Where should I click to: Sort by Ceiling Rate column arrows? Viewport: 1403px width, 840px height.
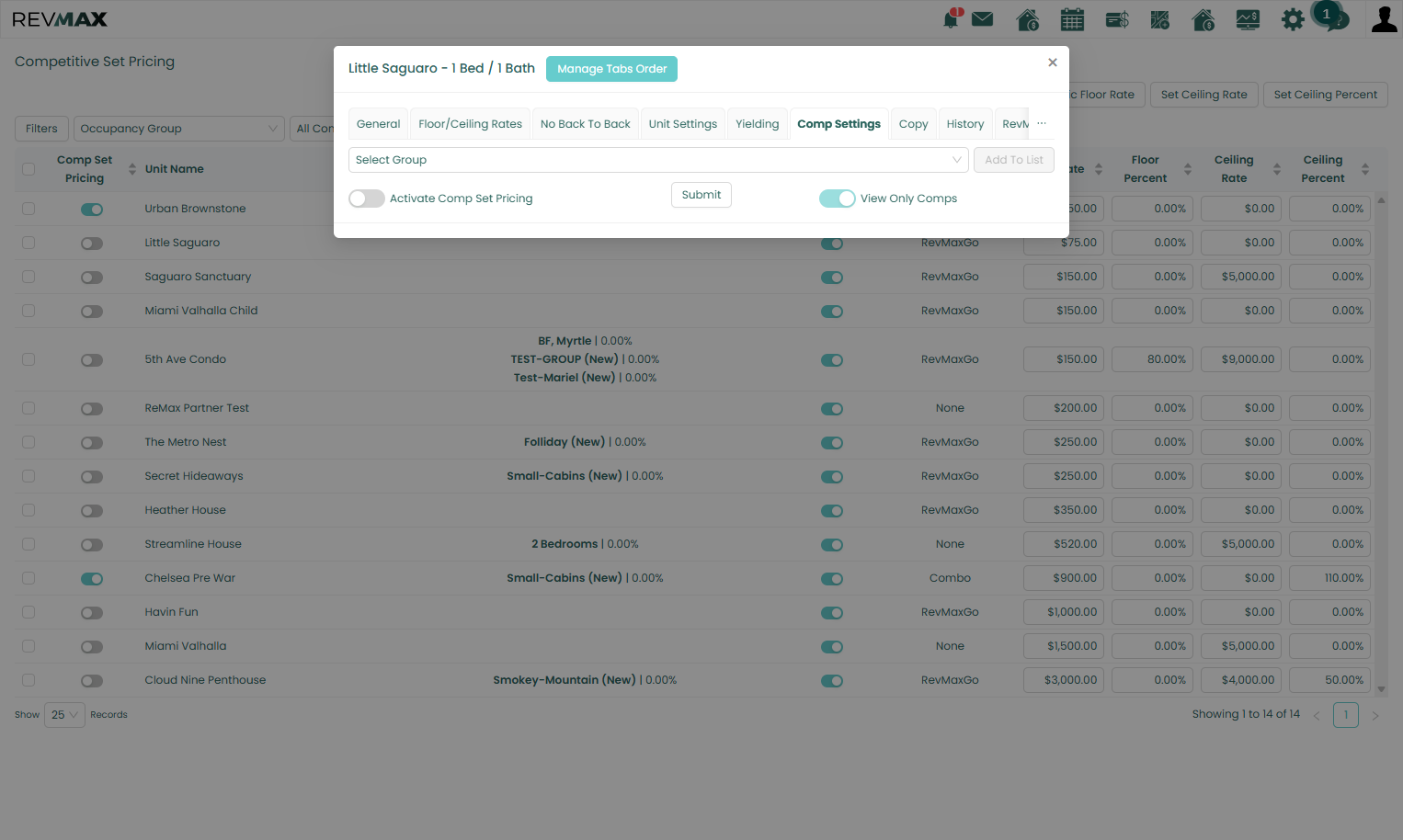(1277, 169)
